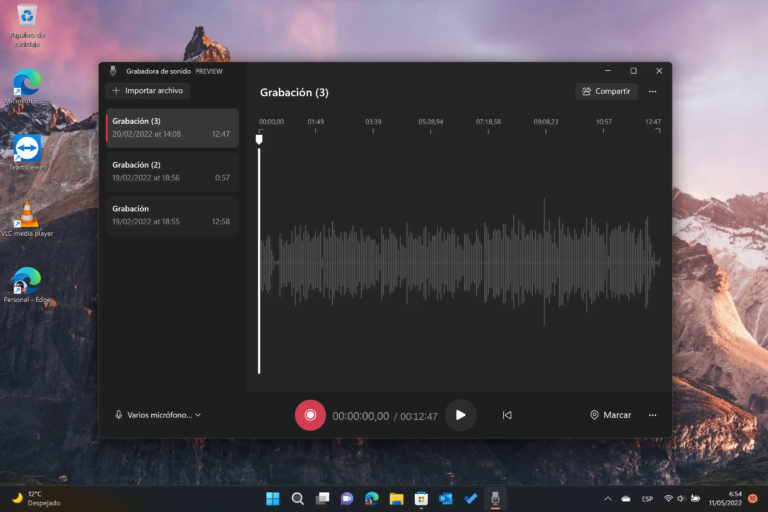Select Grabación (3) in recordings list

click(172, 128)
